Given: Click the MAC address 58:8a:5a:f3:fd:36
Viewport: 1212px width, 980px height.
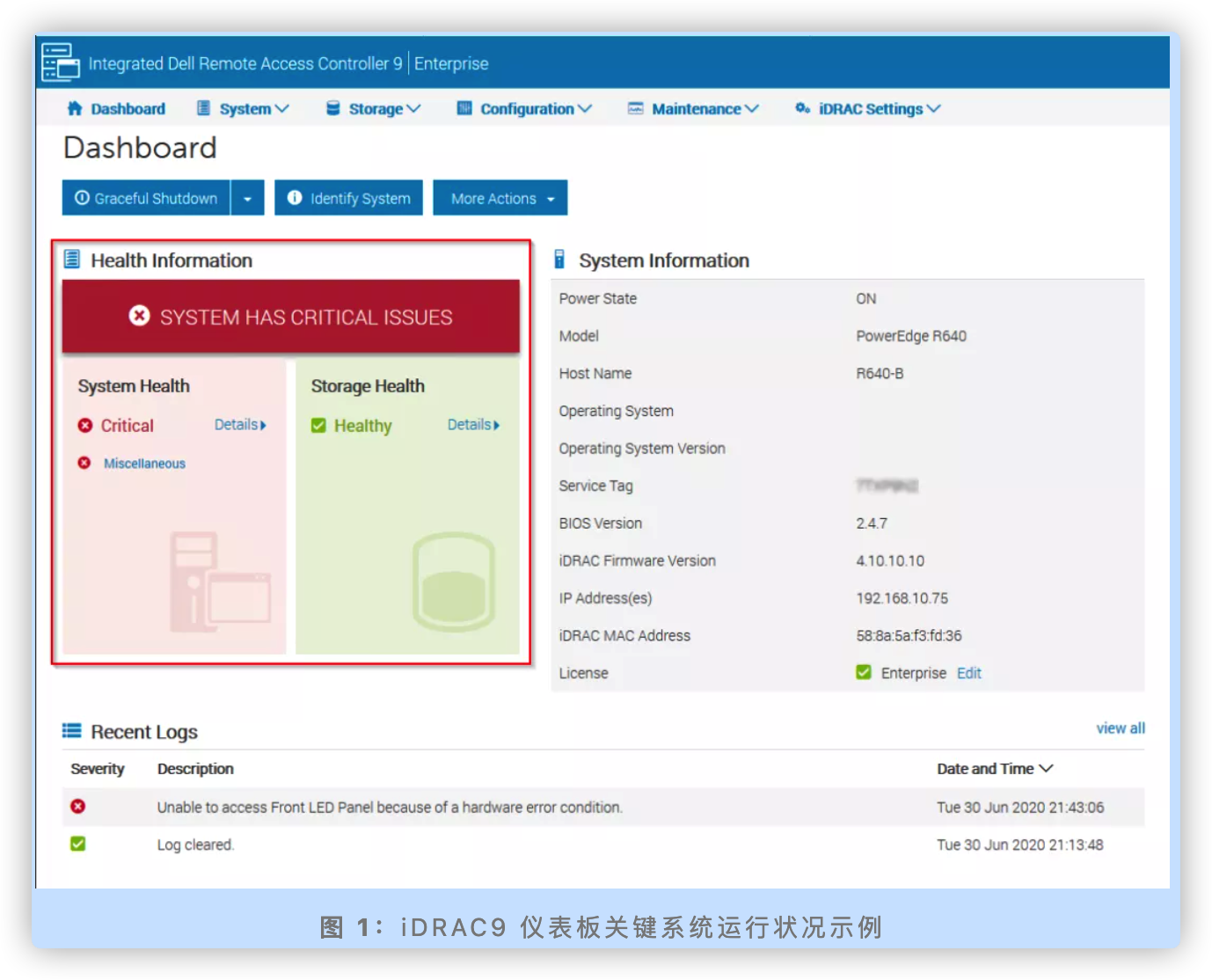Looking at the screenshot, I should click(909, 635).
